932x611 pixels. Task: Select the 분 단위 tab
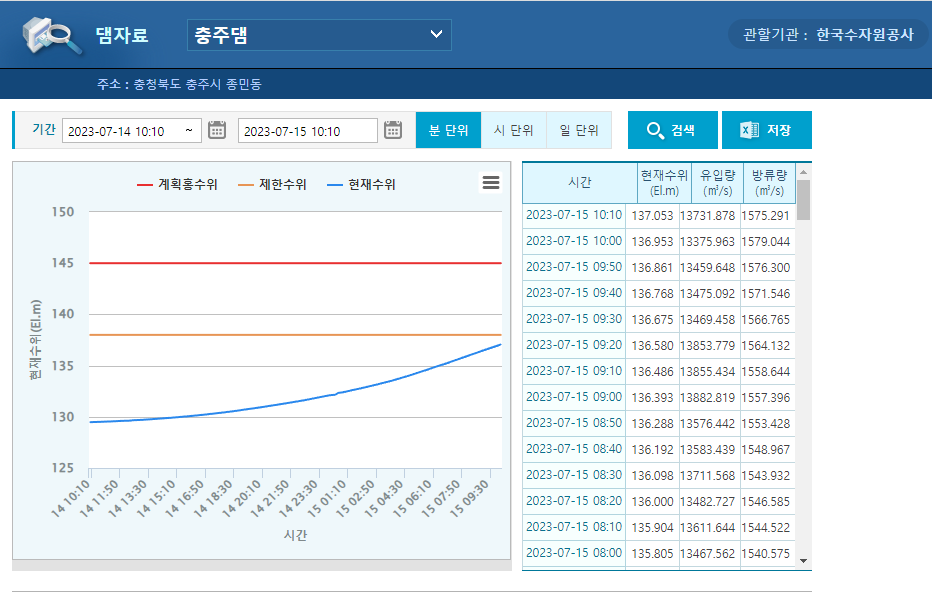point(448,130)
